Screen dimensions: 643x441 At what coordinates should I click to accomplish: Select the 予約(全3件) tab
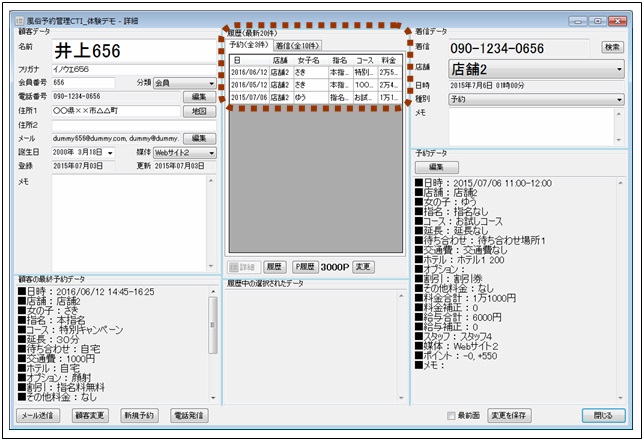[249, 46]
